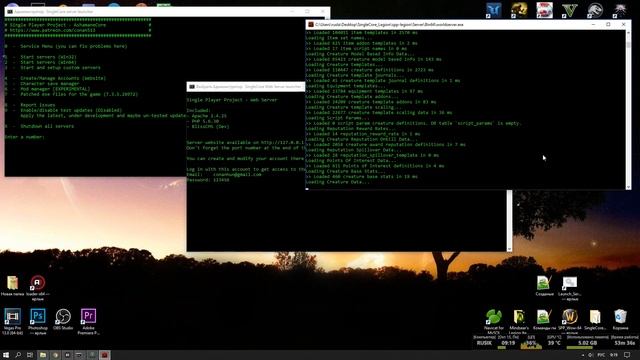640x360 pixels.
Task: Open the Windows Start menu
Action: click(6, 355)
